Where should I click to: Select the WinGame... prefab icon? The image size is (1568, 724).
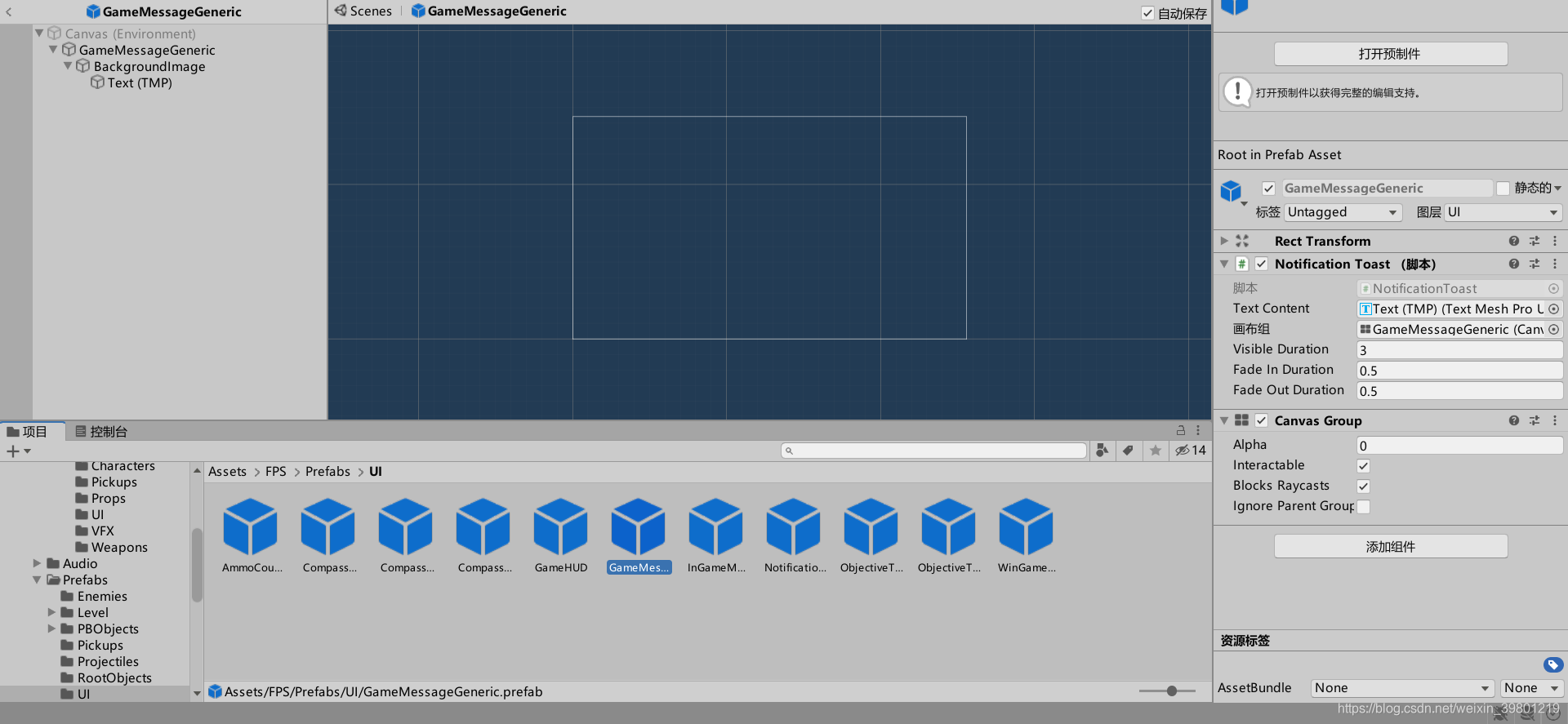1027,527
